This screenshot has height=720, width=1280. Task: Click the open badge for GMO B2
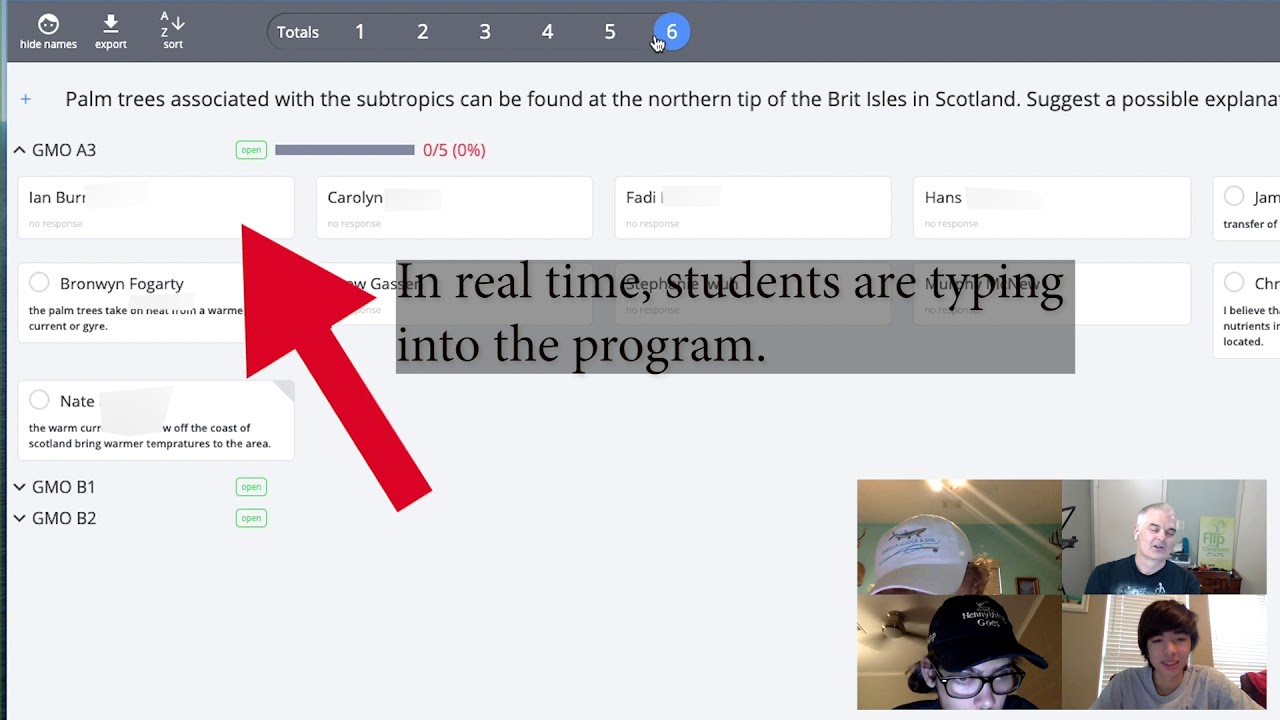tap(251, 518)
